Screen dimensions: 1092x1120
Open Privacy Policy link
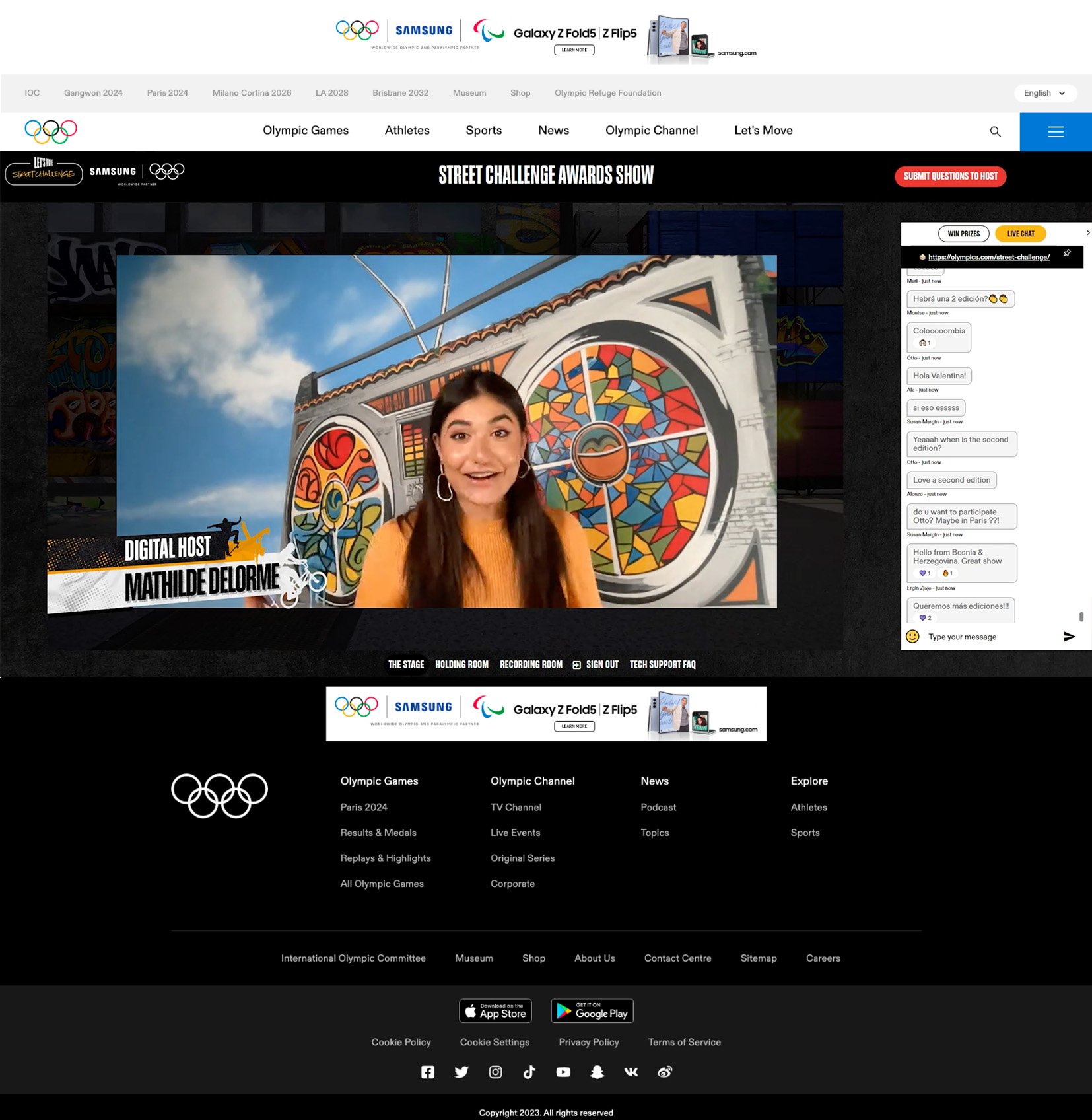(x=589, y=1042)
